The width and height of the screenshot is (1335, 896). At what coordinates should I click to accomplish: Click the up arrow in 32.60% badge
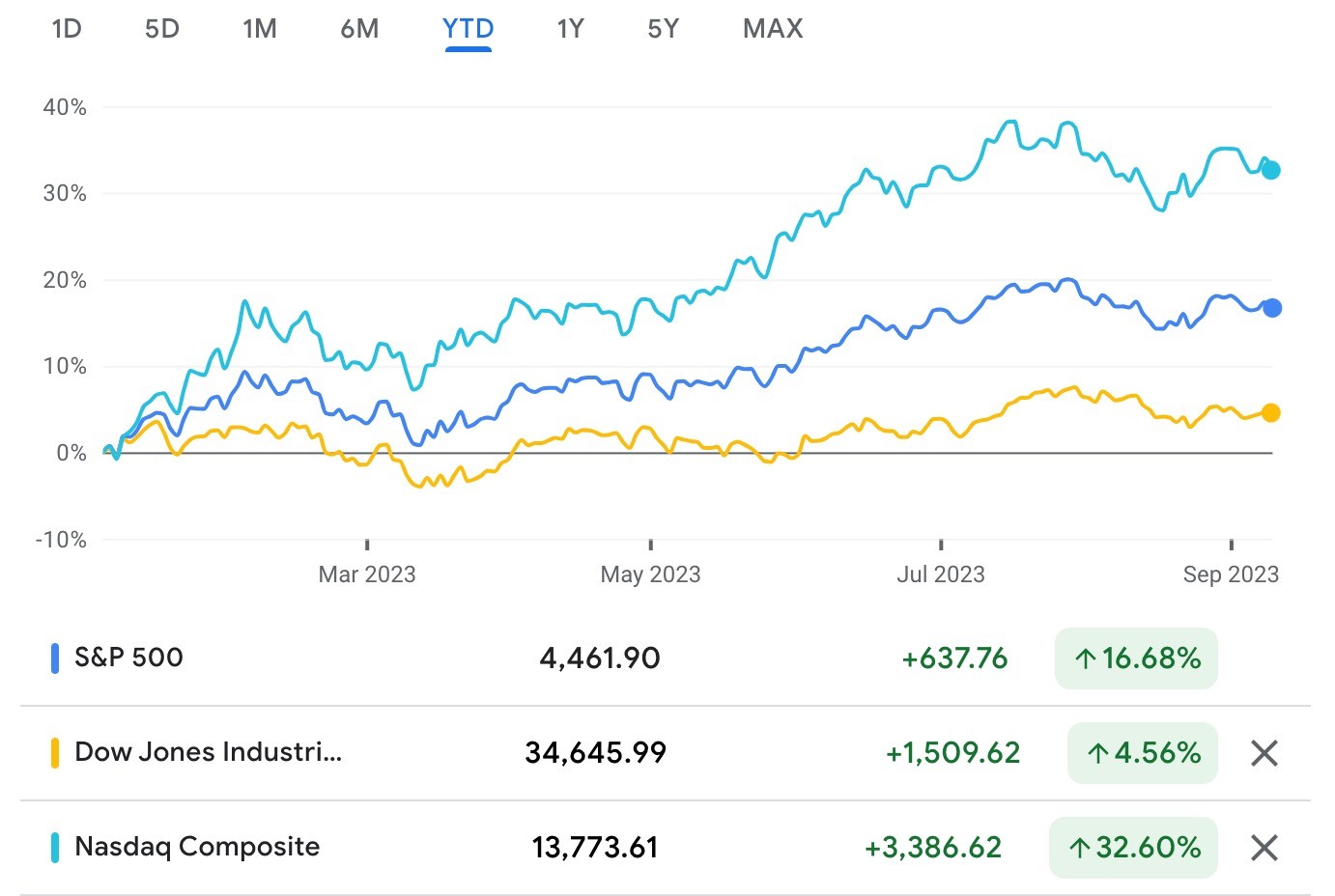point(1080,849)
